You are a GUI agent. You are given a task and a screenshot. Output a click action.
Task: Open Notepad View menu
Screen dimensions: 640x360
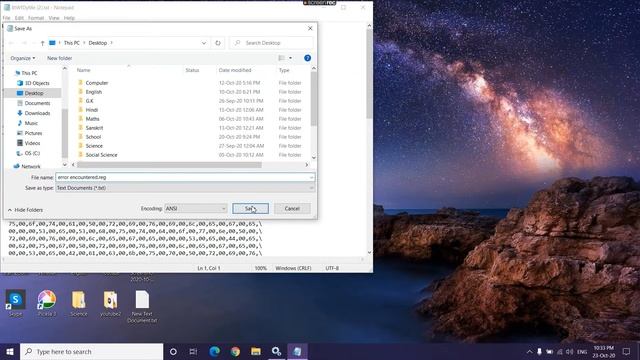click(54, 18)
